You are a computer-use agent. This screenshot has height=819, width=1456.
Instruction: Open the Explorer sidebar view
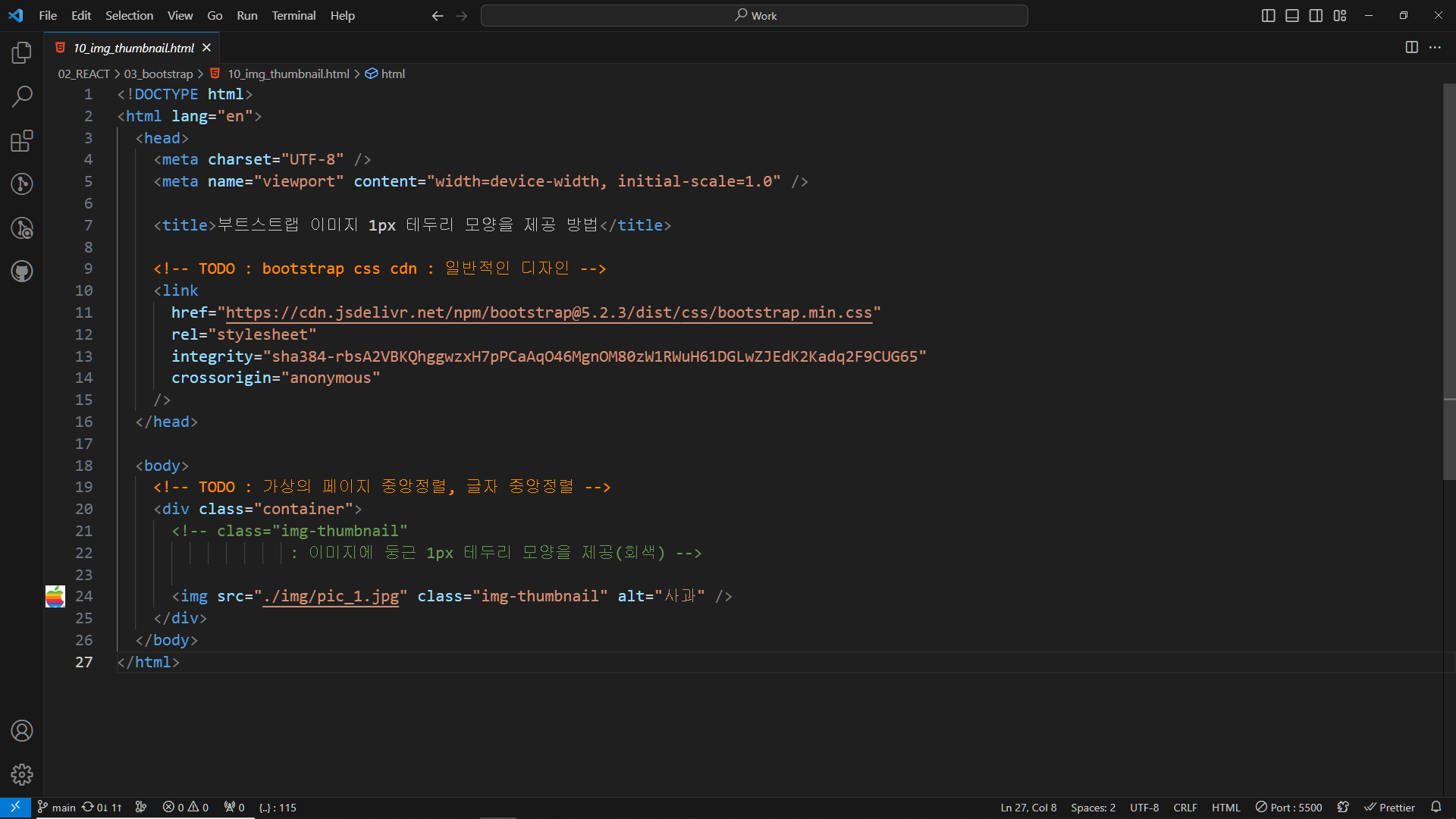[22, 52]
